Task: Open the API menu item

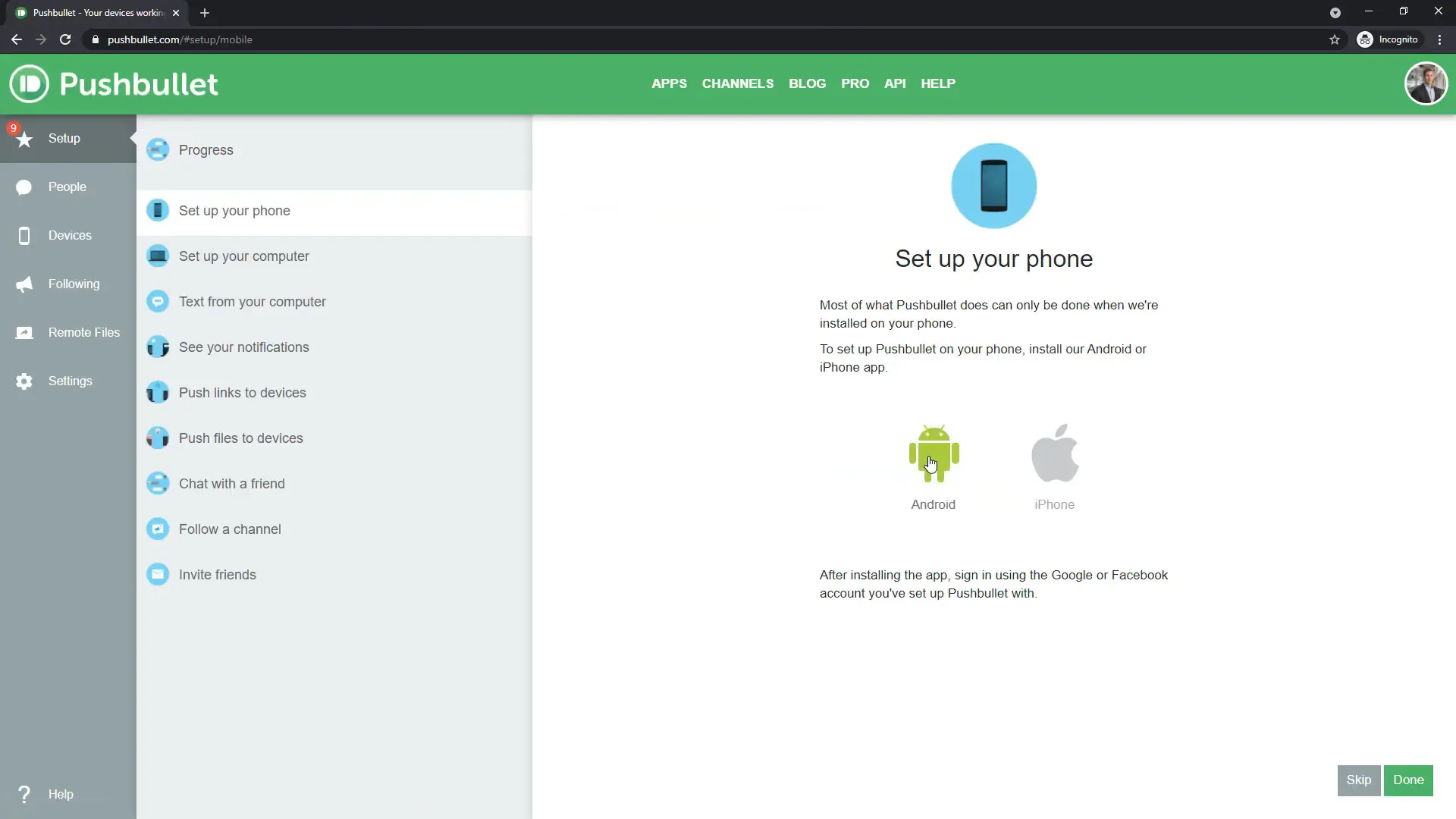Action: pos(895,83)
